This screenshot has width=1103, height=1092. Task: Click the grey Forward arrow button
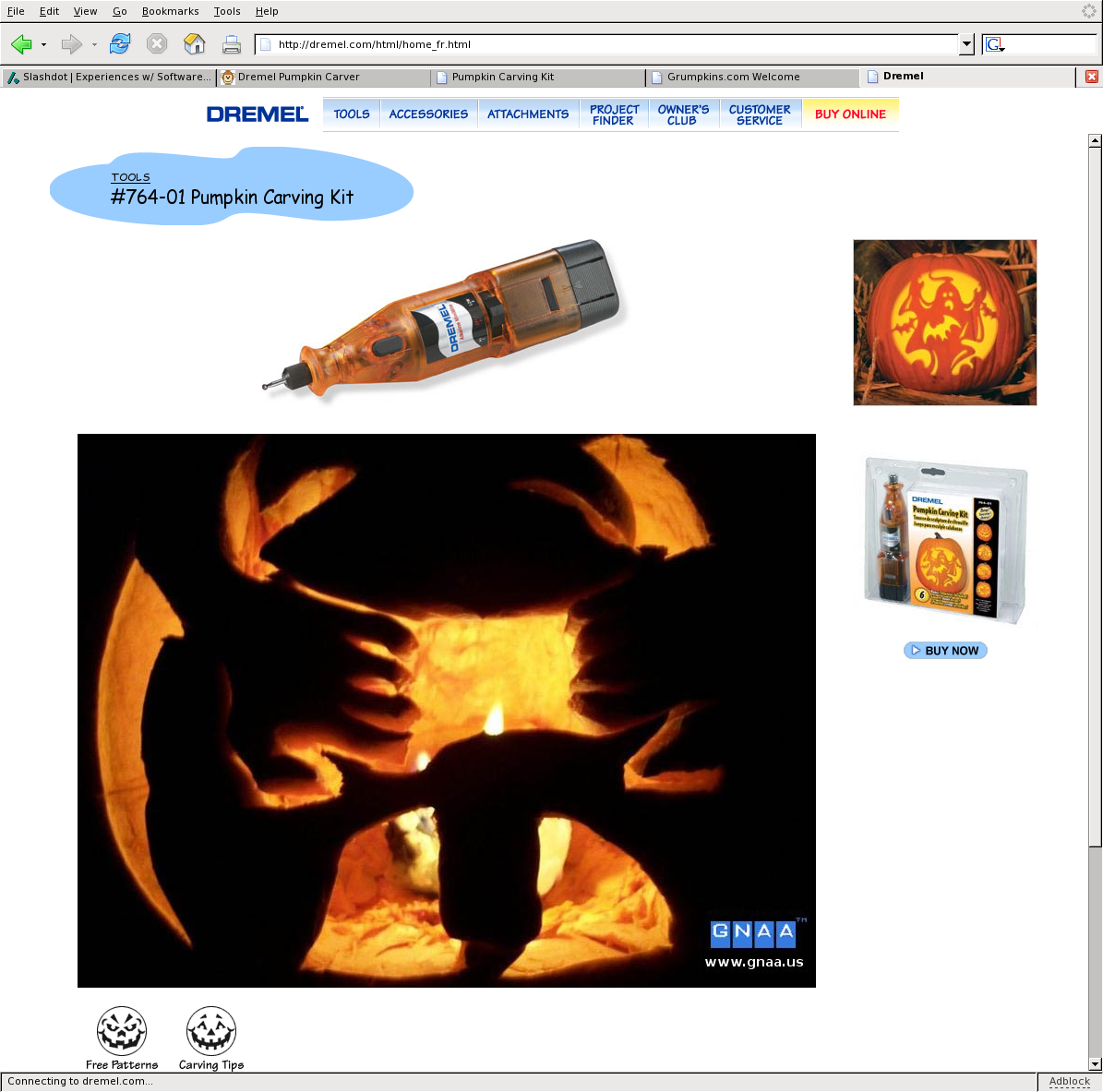(x=71, y=44)
